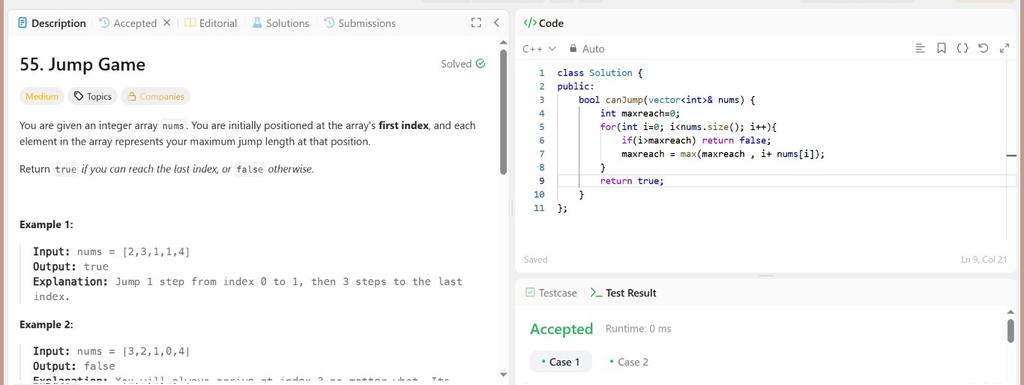Close the Accepted tab

[x=167, y=23]
